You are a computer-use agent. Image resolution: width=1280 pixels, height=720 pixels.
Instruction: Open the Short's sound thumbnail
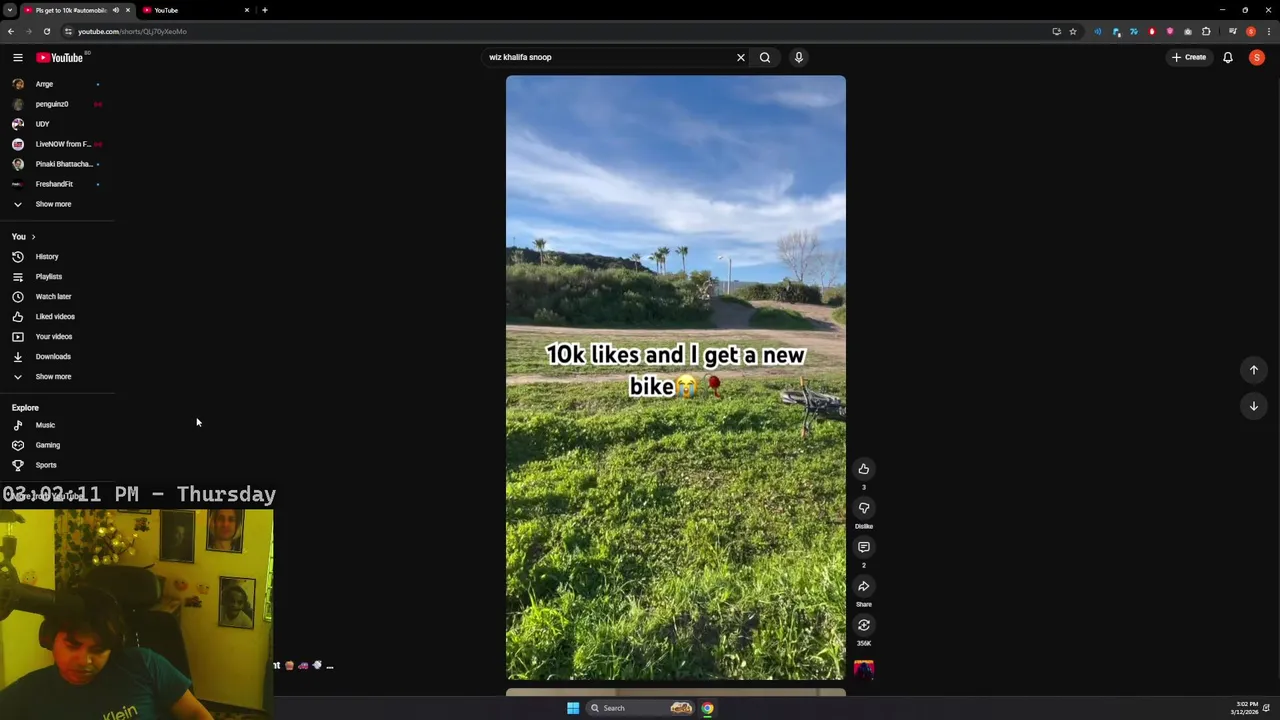(x=864, y=669)
